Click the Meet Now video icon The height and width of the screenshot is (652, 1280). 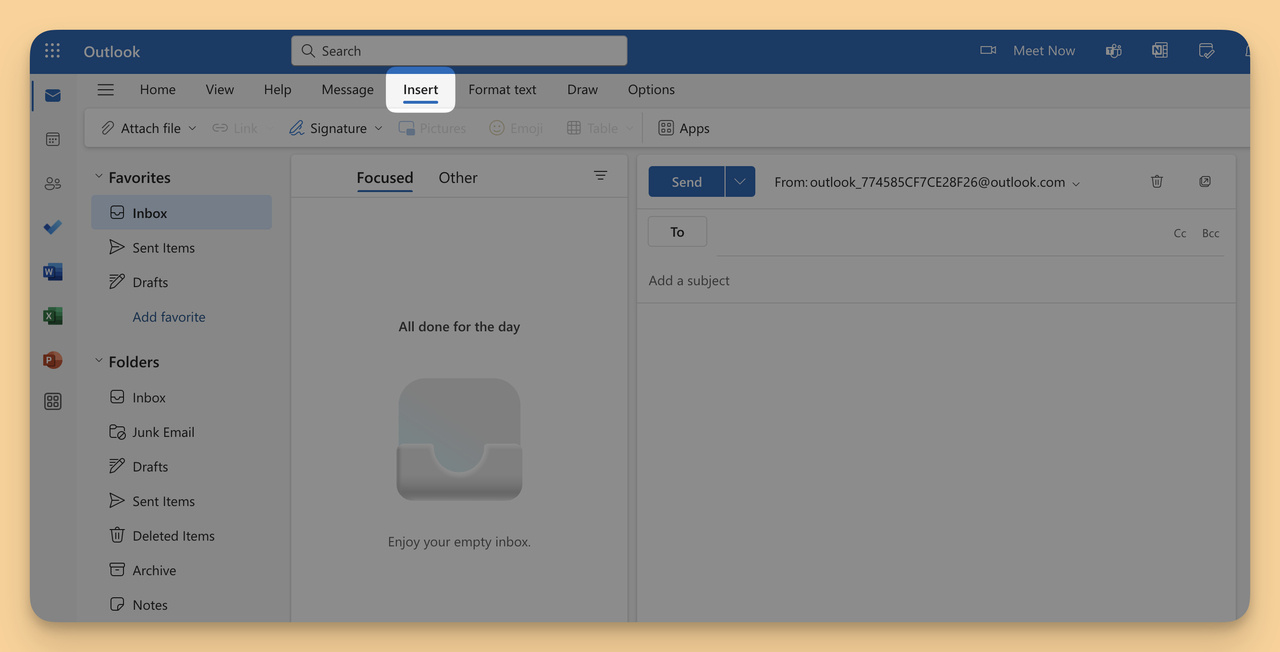pyautogui.click(x=988, y=50)
